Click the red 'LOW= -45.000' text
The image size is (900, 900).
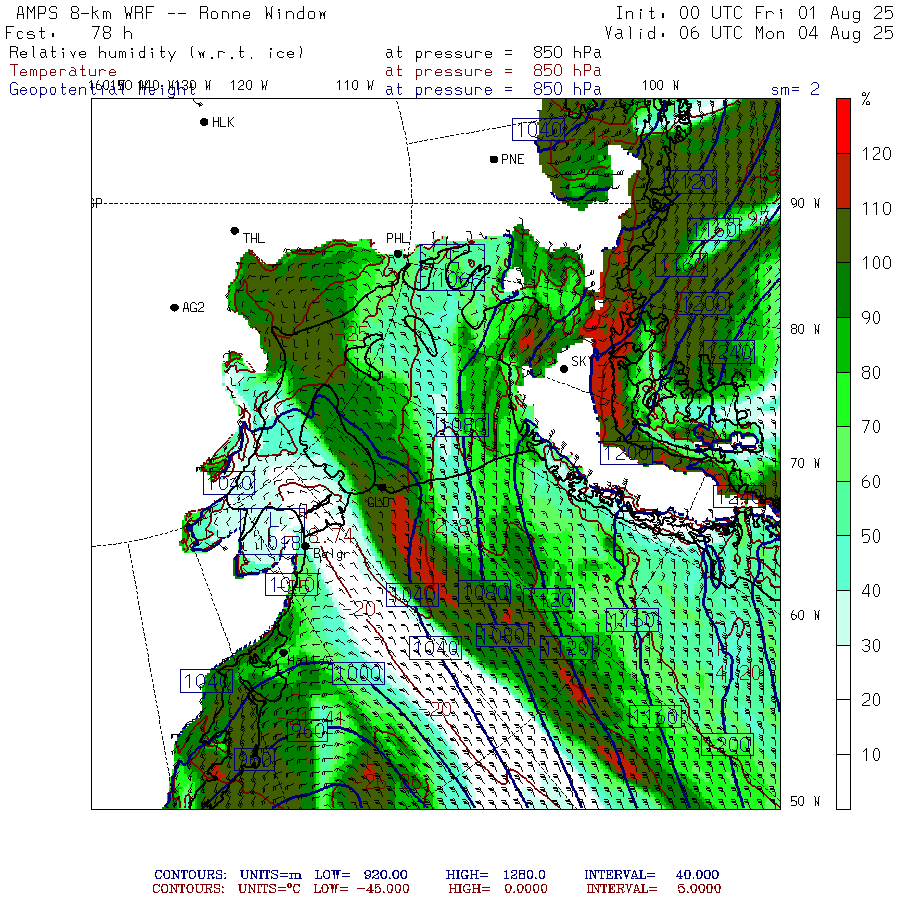(x=362, y=889)
